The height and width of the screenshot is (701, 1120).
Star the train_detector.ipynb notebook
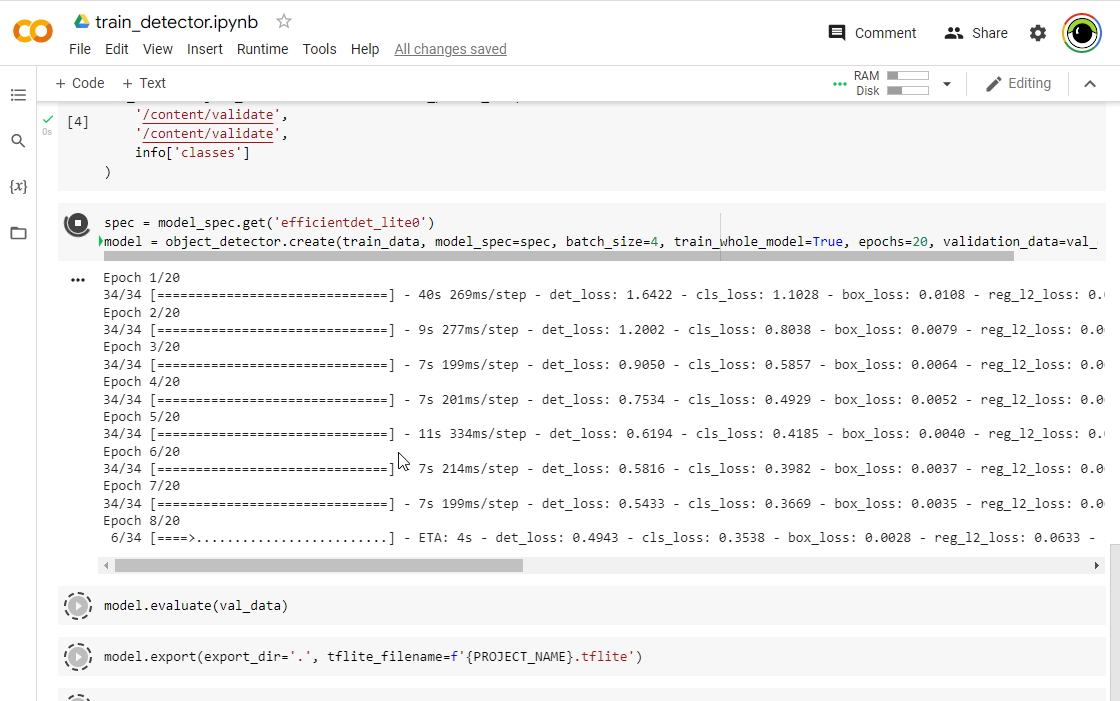tap(284, 21)
